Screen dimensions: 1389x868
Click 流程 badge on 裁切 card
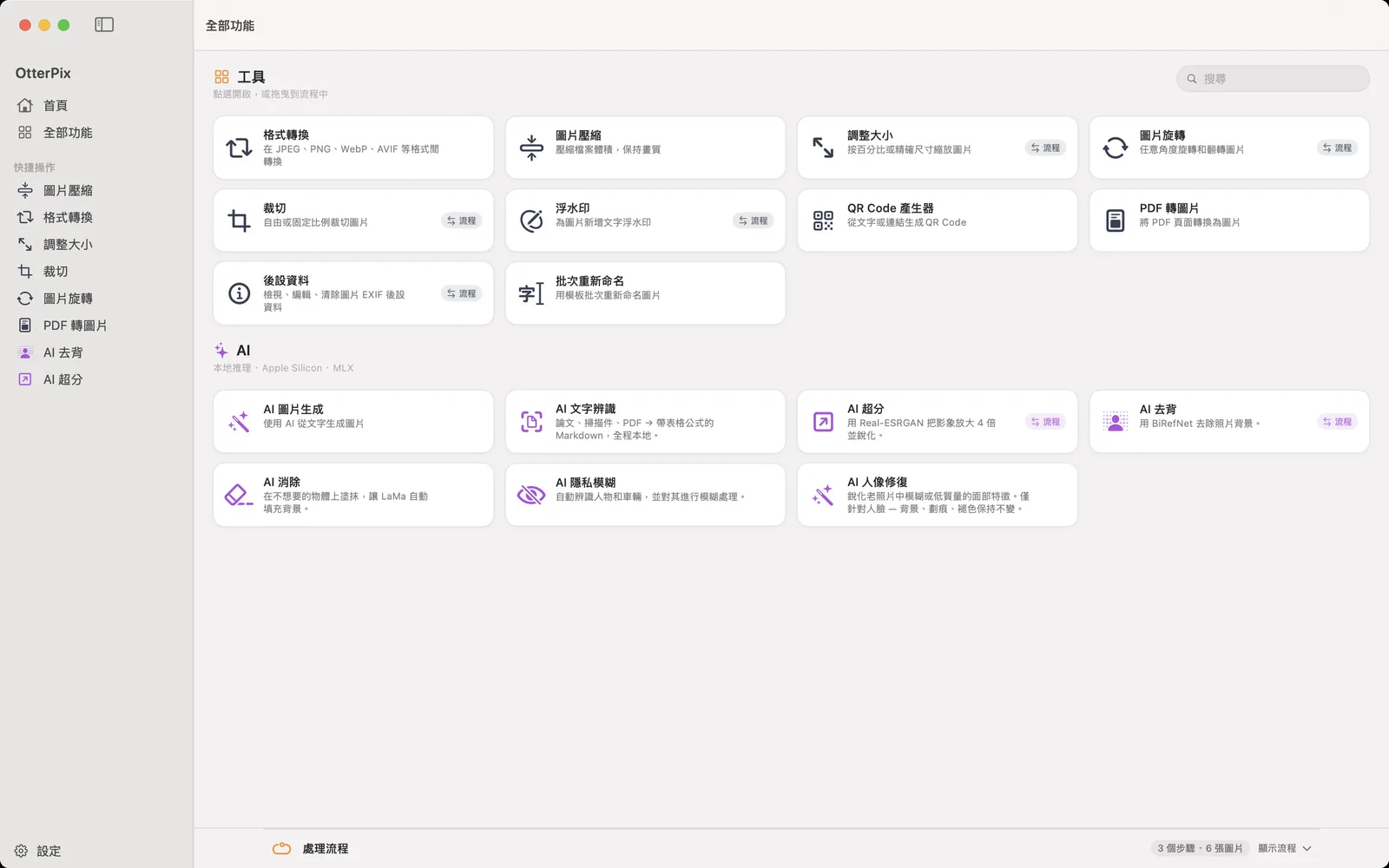coord(461,220)
